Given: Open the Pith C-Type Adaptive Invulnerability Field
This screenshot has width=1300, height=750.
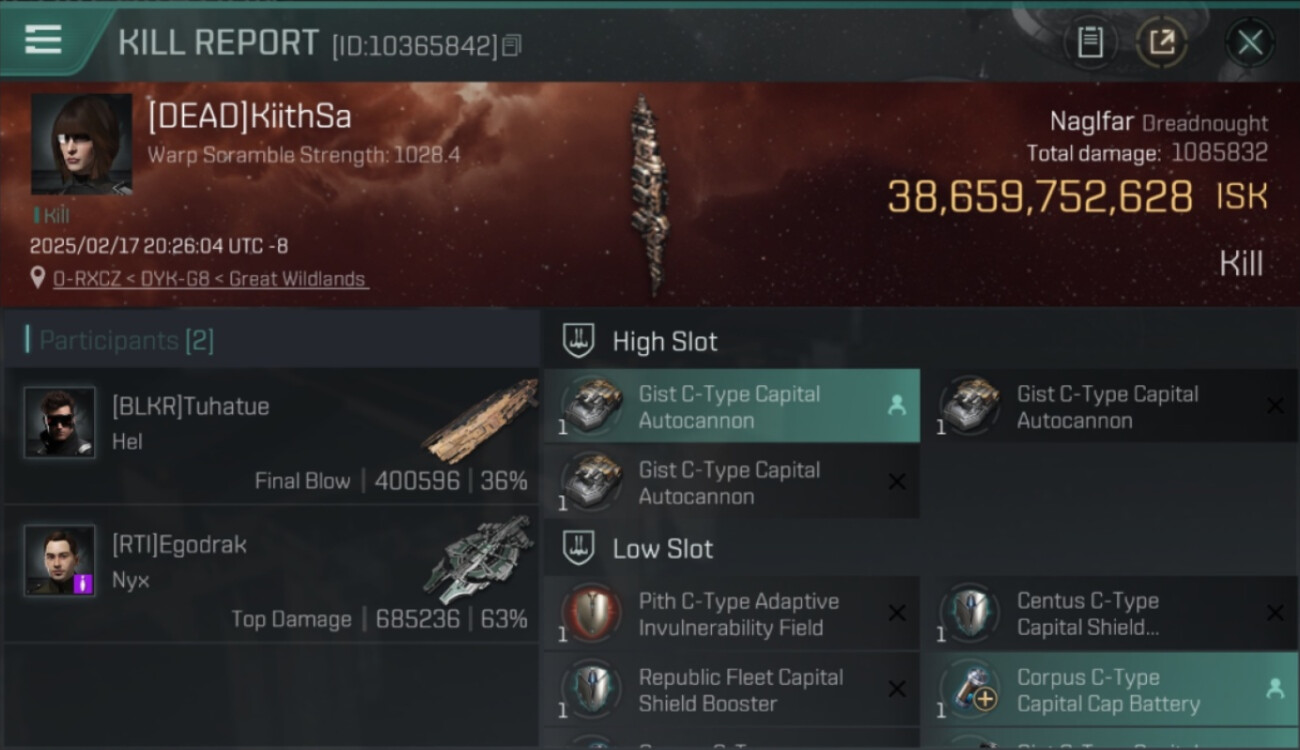Looking at the screenshot, I should point(731,614).
